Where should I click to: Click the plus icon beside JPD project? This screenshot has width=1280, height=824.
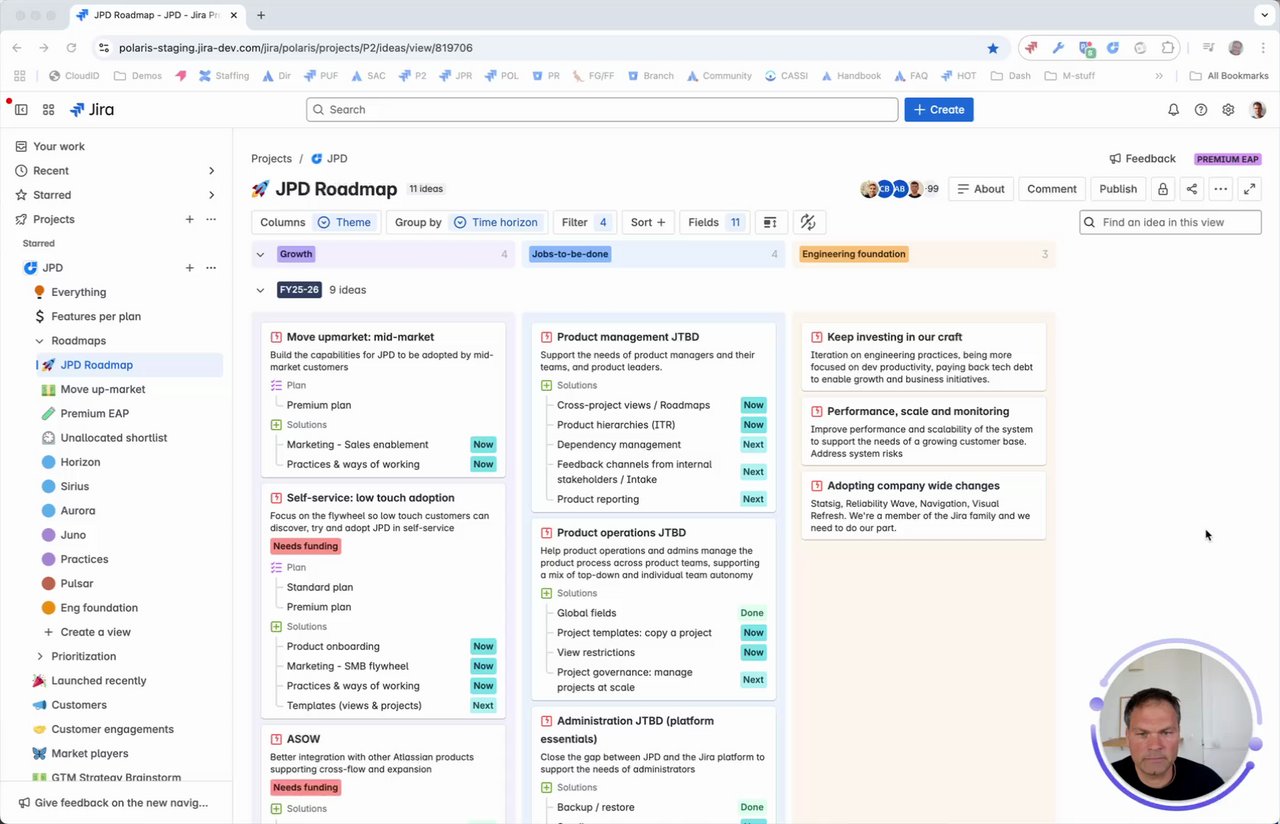coord(189,268)
